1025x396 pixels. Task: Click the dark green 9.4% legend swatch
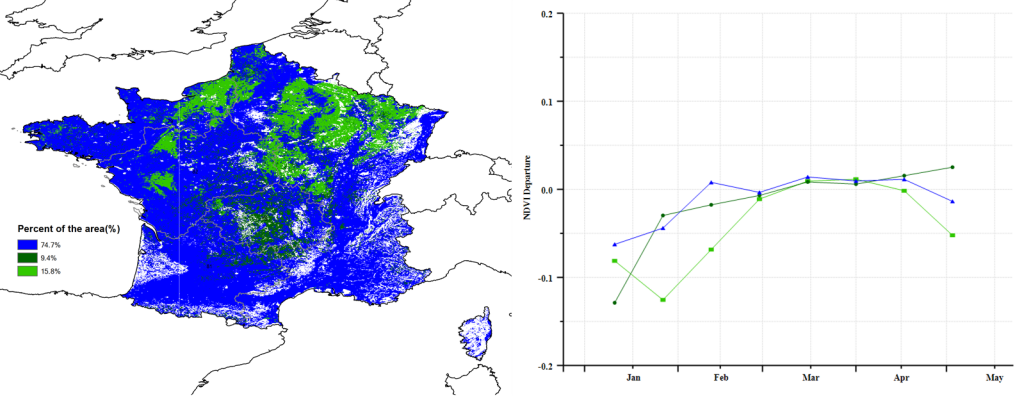(x=27, y=257)
